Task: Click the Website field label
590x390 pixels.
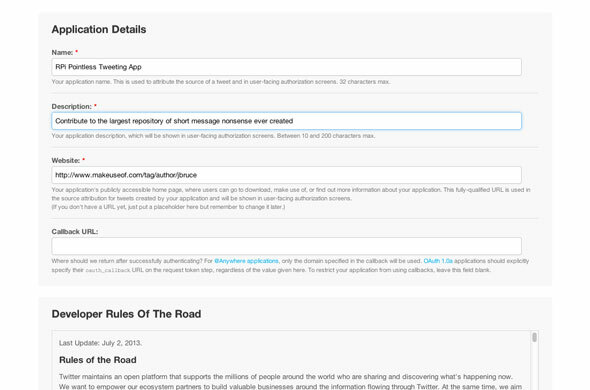Action: pyautogui.click(x=66, y=160)
